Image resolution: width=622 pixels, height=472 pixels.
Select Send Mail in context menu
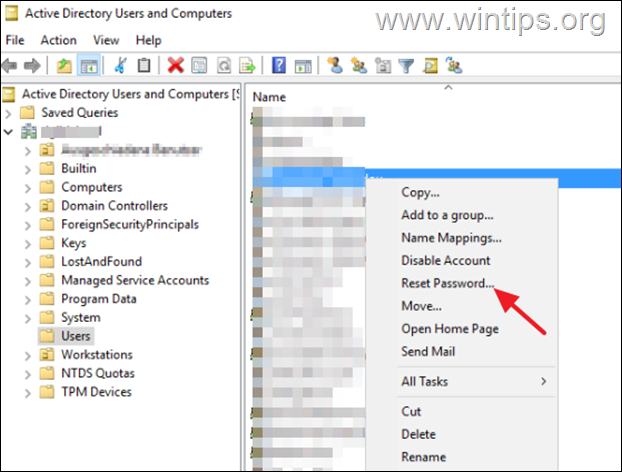point(428,351)
